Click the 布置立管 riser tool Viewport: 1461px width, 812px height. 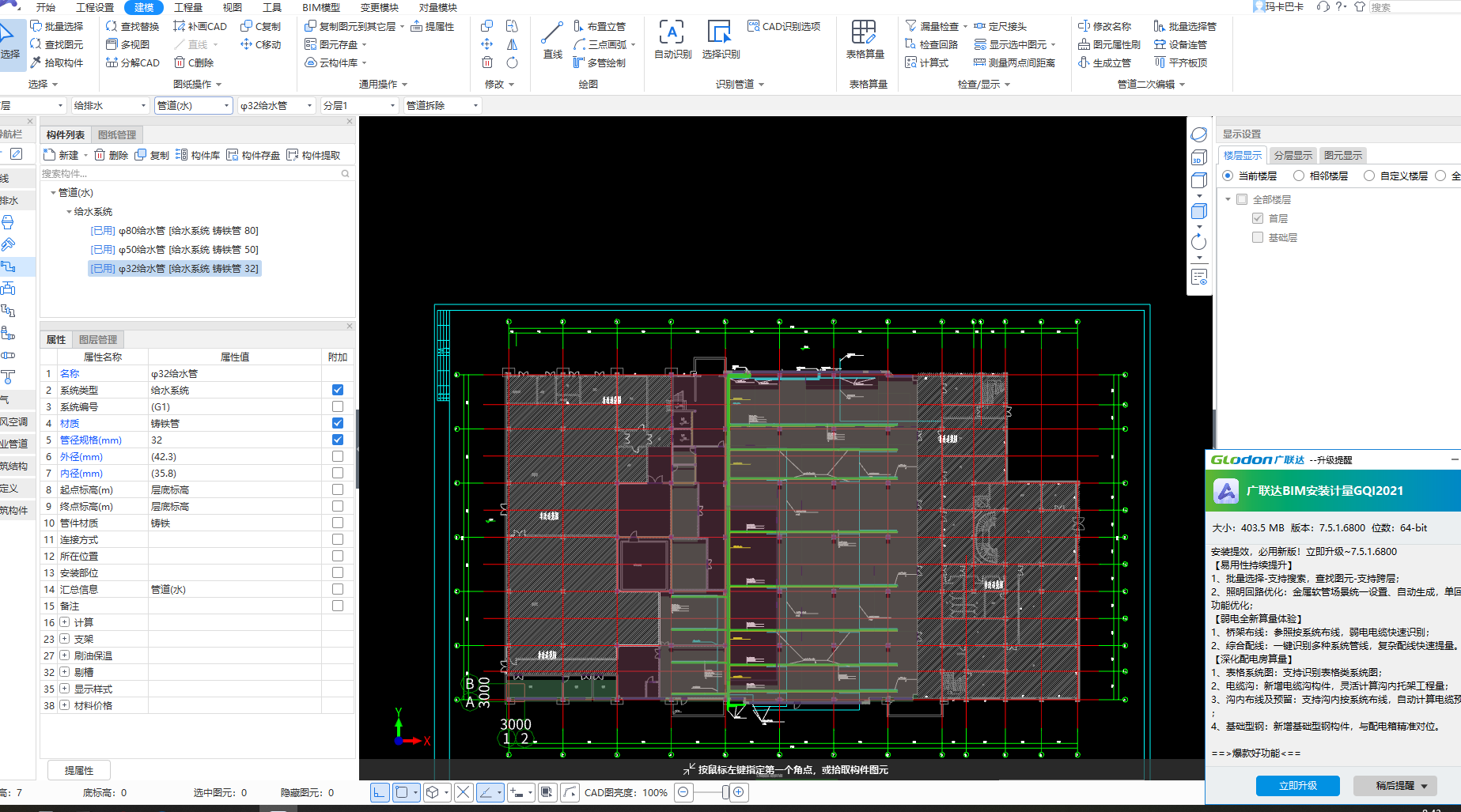(599, 26)
